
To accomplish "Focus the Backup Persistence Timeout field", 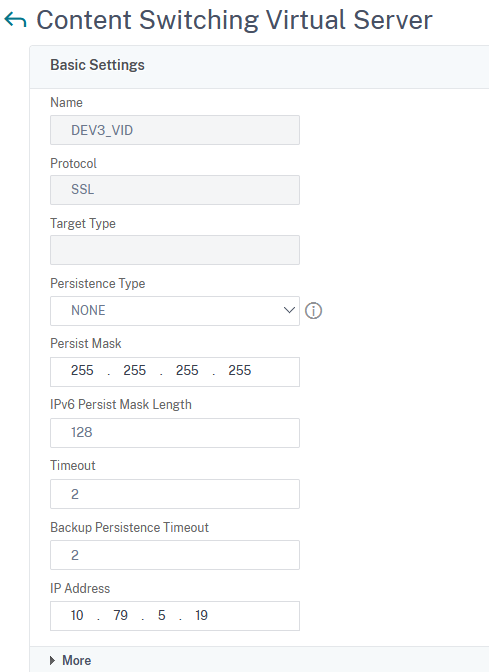I will [x=175, y=555].
